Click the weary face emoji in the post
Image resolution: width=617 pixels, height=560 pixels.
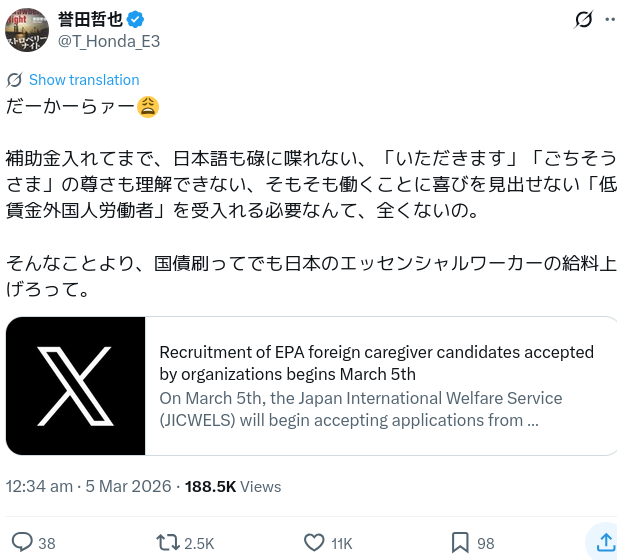(147, 107)
